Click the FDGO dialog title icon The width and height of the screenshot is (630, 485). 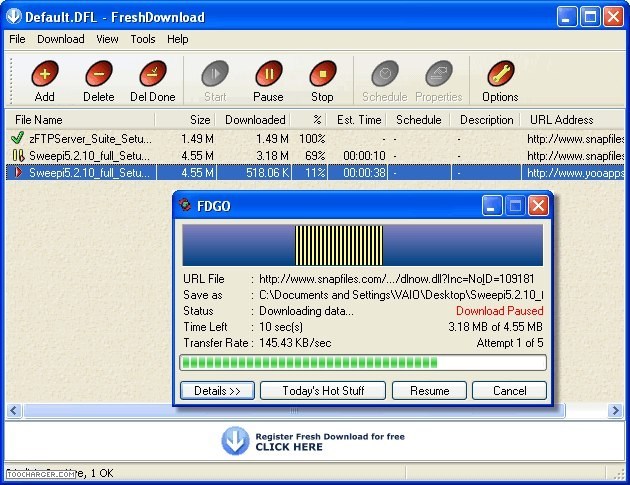pos(185,205)
